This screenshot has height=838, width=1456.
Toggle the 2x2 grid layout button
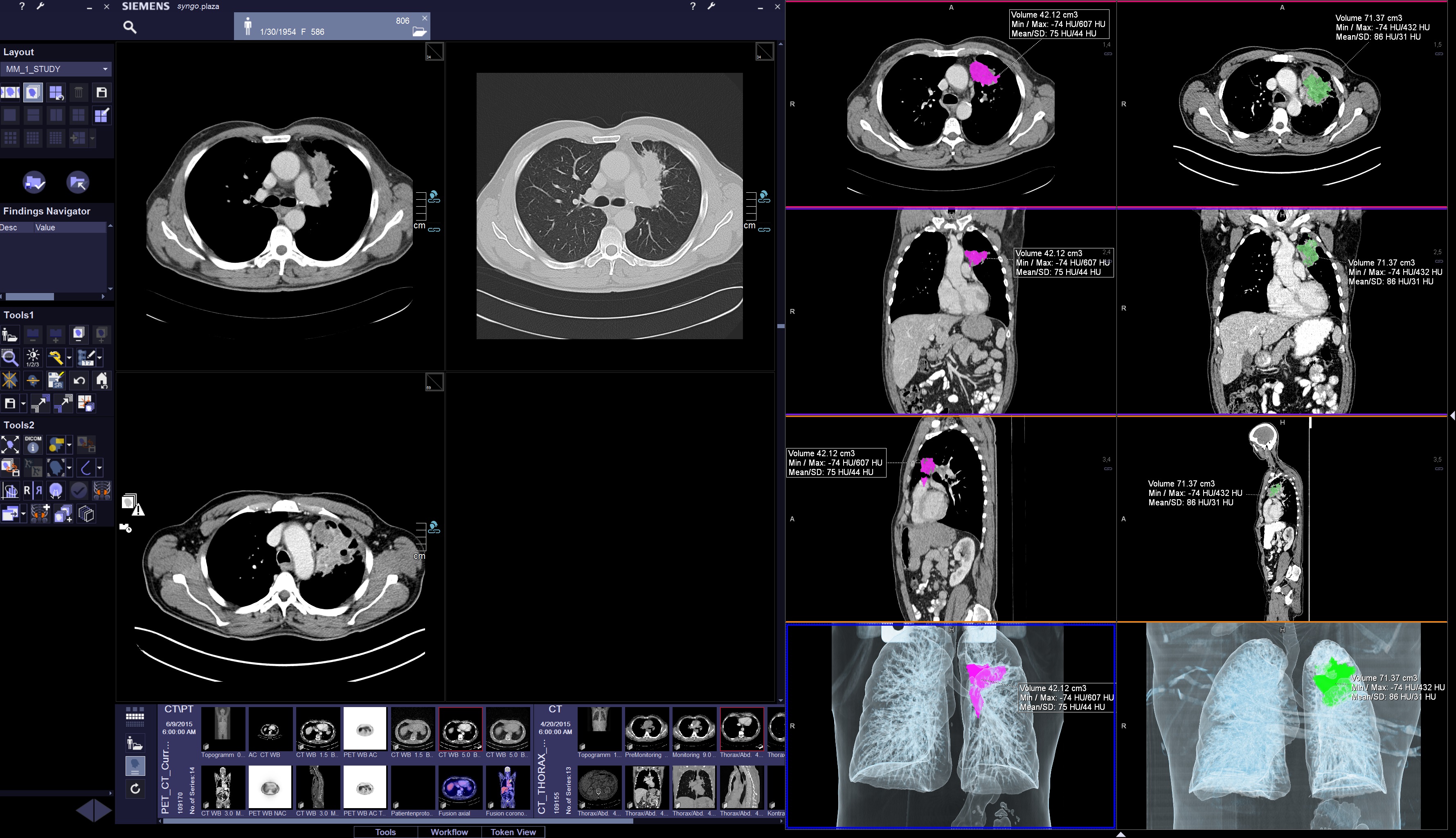click(78, 115)
